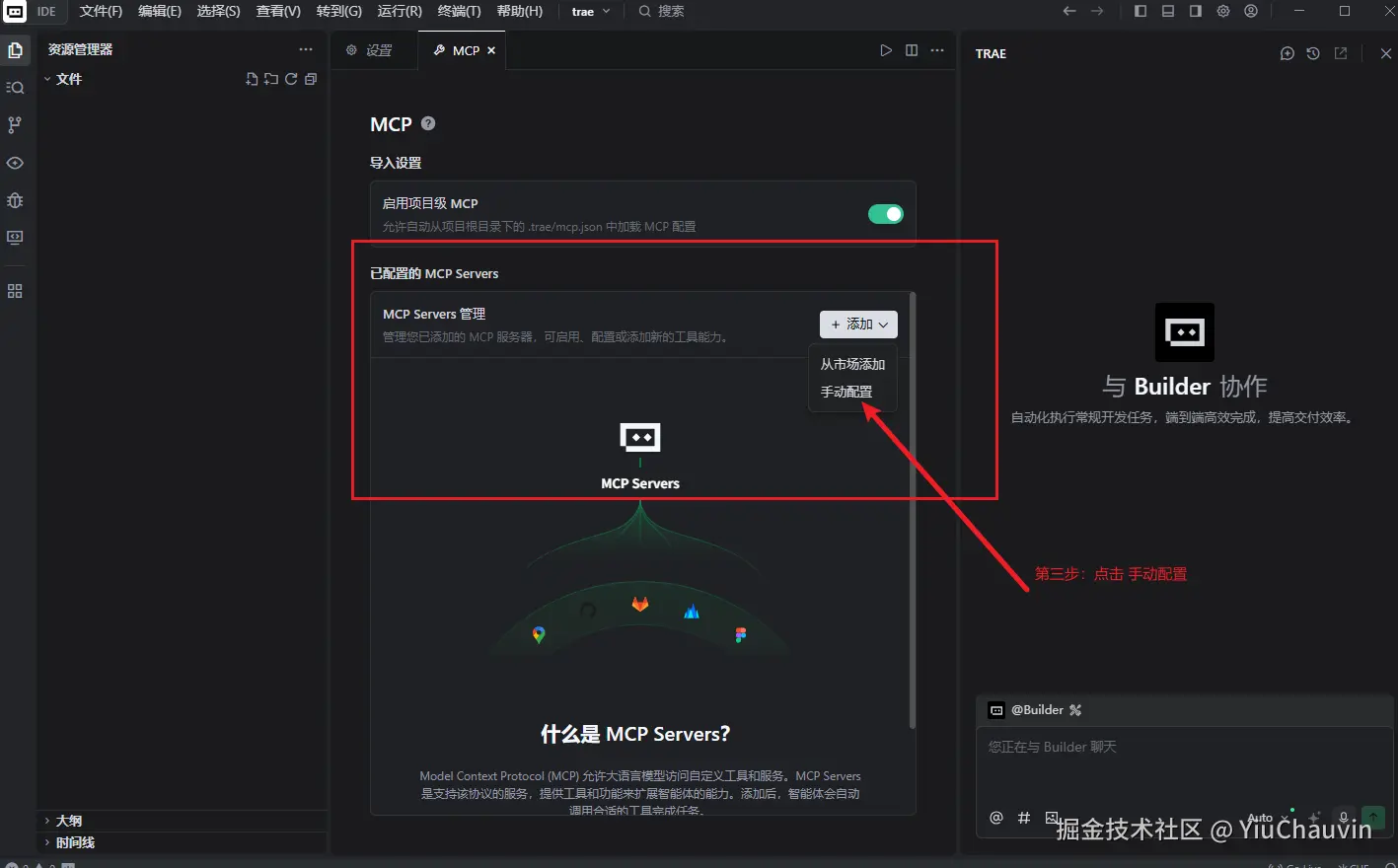Start a new chat in TRAE panel
Viewport: 1398px width, 868px height.
[1288, 53]
